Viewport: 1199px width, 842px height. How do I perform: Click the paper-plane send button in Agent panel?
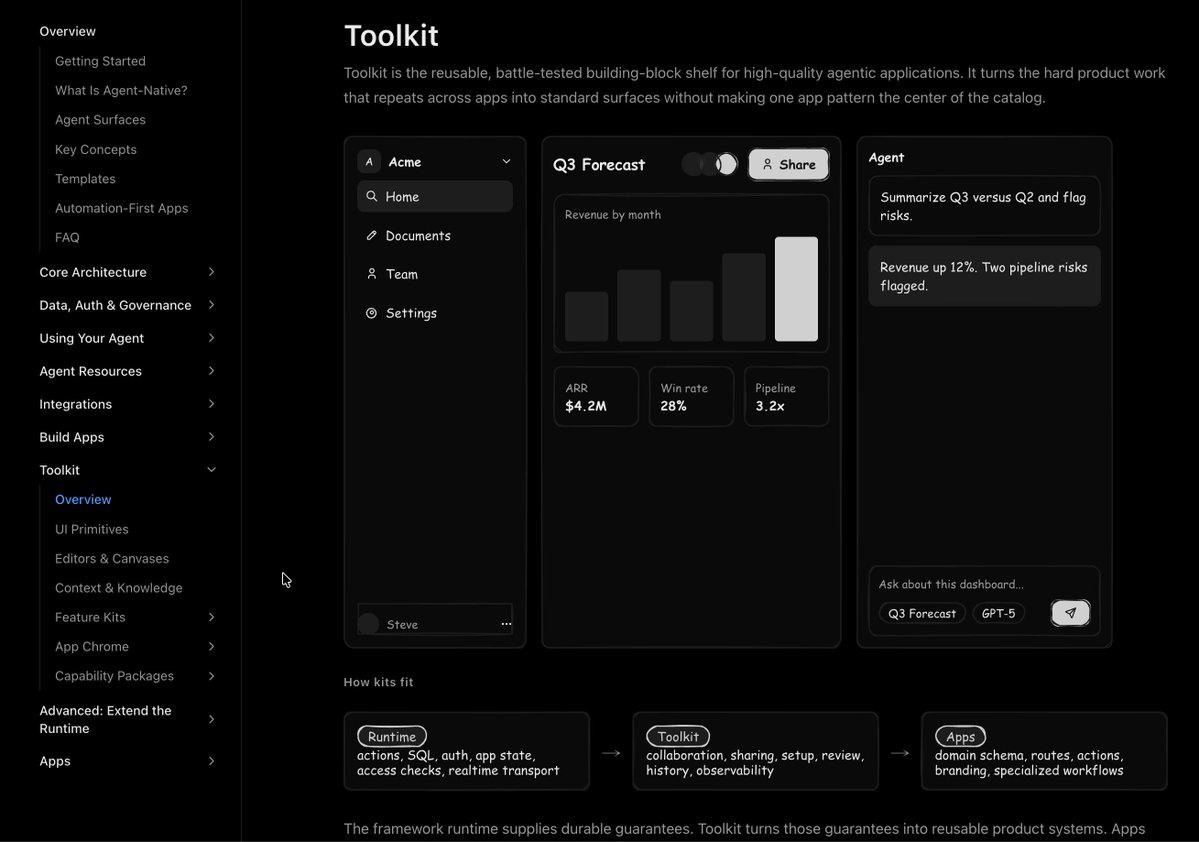click(1071, 613)
